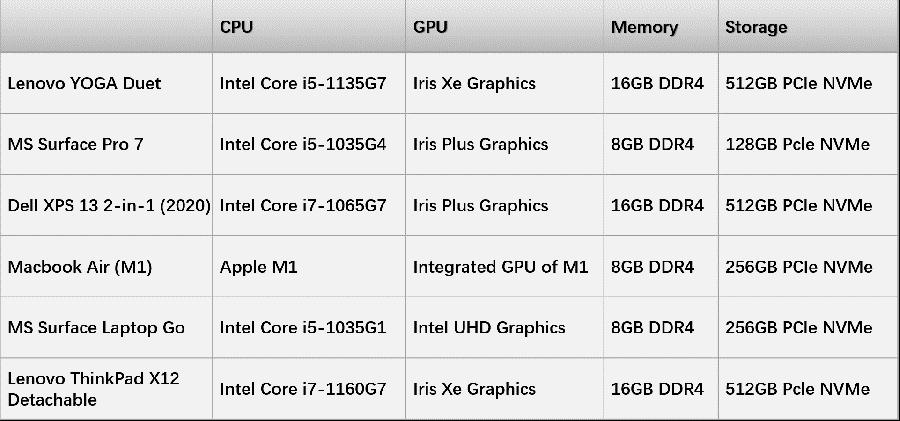The image size is (900, 421).
Task: Select the Storage column header
Action: tap(756, 28)
